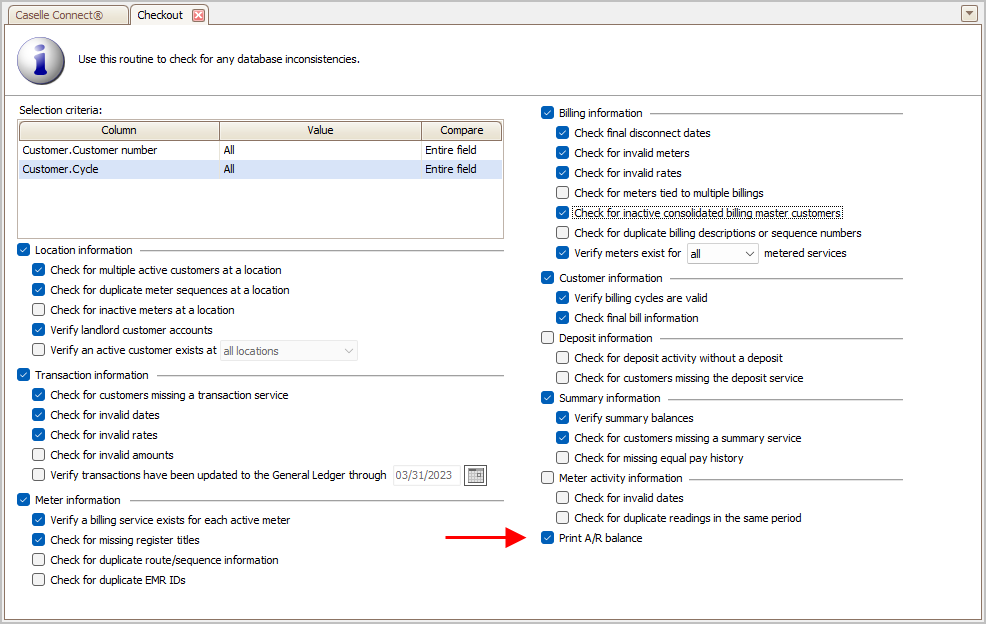Screen dimensions: 986x624
Task: Enable the Deposit information checkbox
Action: 547,338
